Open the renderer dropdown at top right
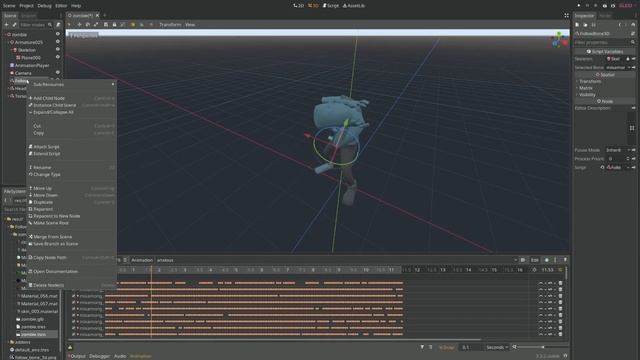This screenshot has height=360, width=640. click(627, 6)
